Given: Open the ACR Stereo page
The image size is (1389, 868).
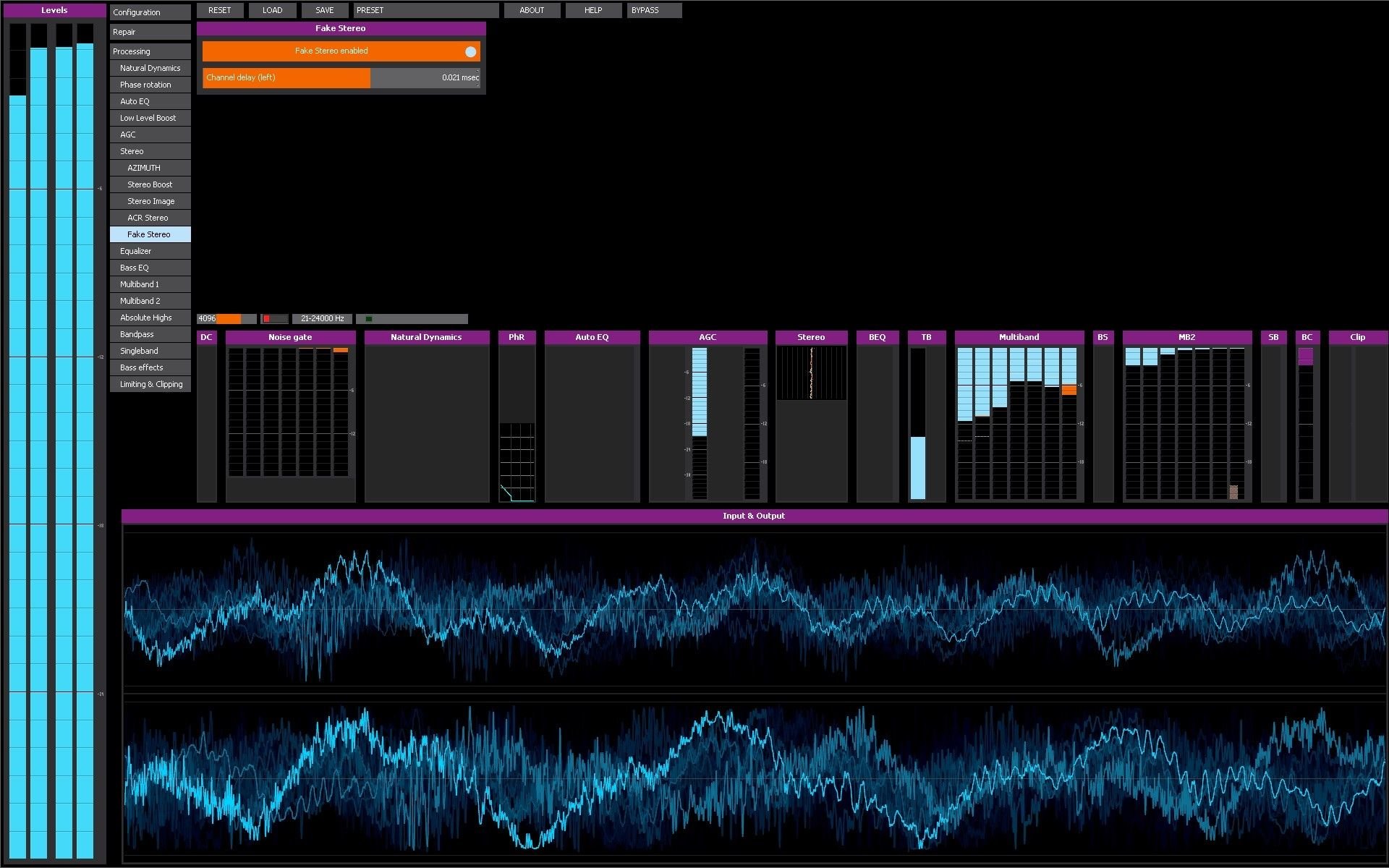Looking at the screenshot, I should tap(150, 218).
